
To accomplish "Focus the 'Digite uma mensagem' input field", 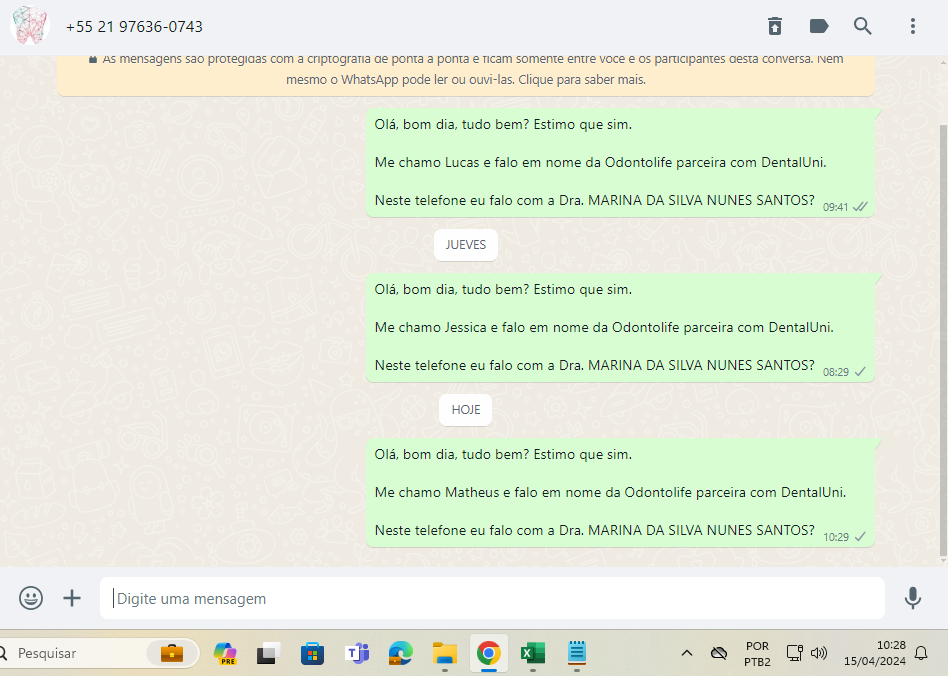I will tap(492, 598).
